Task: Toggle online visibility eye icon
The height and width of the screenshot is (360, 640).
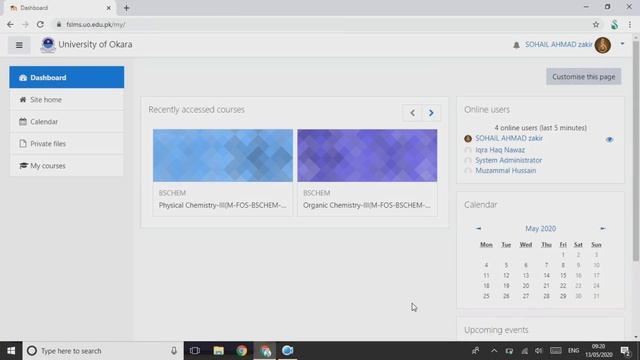Action: 609,140
